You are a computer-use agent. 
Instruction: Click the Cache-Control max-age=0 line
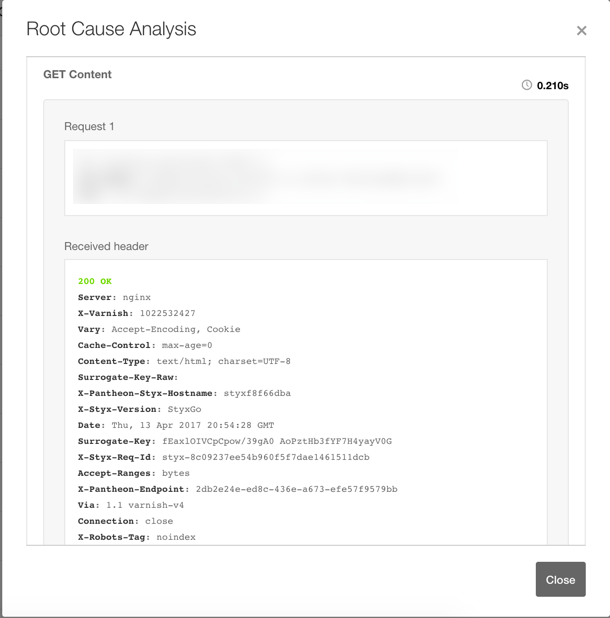pos(145,345)
